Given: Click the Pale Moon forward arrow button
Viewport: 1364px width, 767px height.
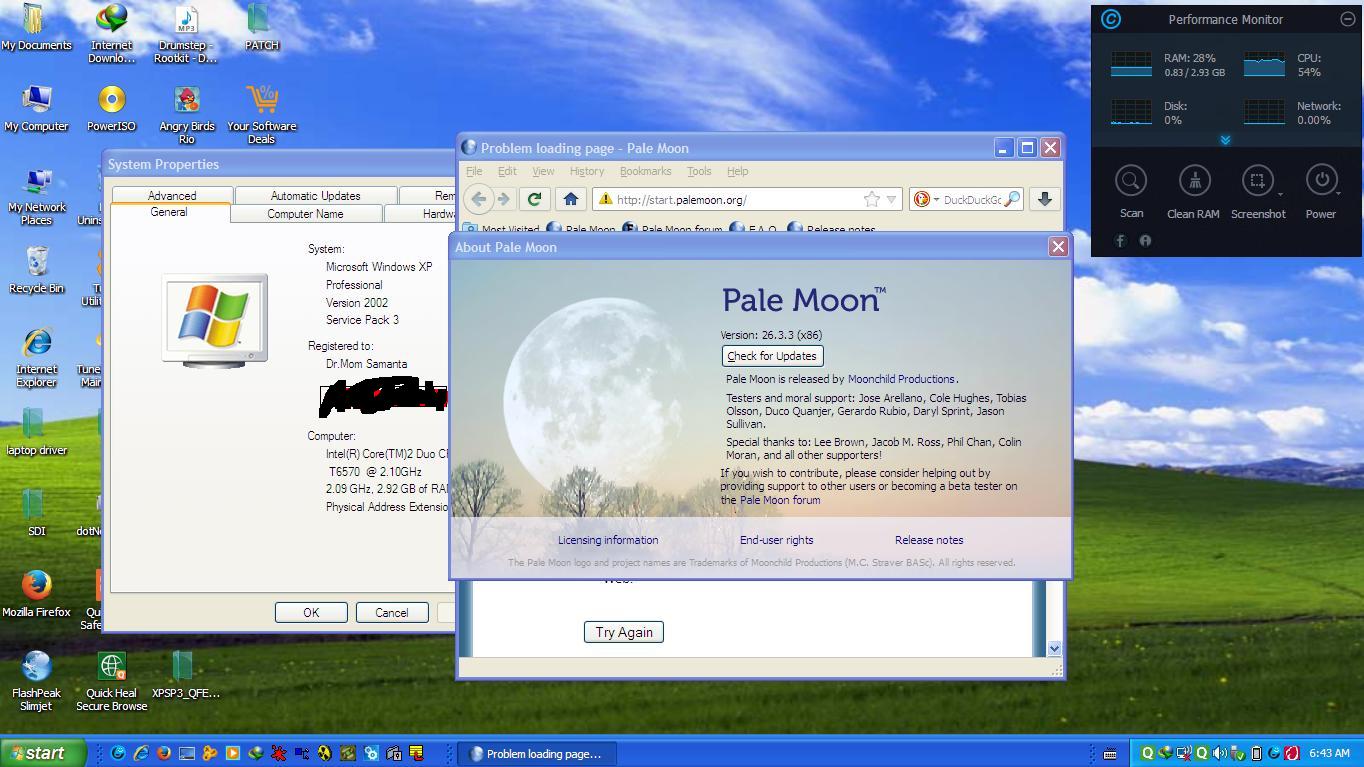Looking at the screenshot, I should pyautogui.click(x=503, y=199).
